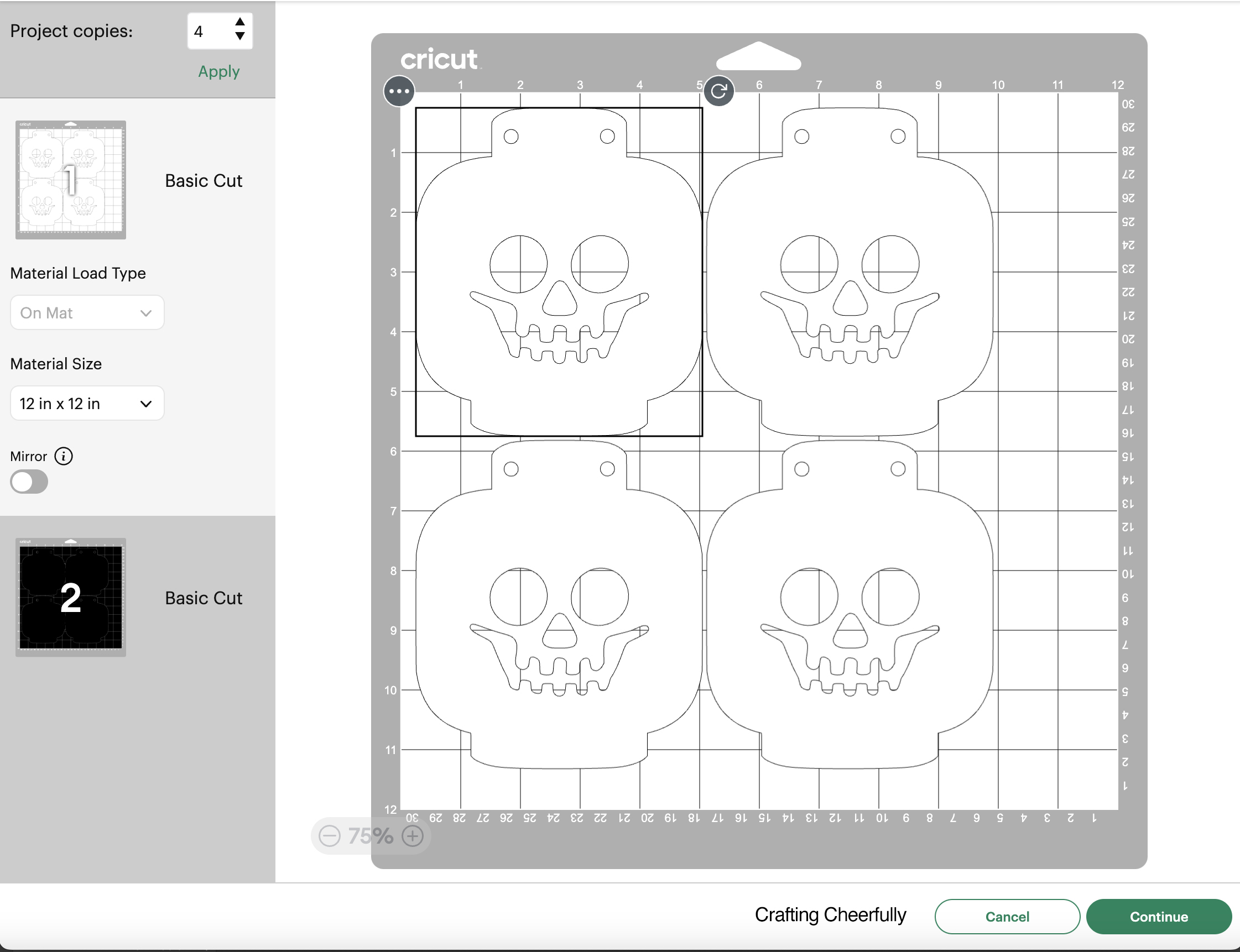The image size is (1240, 952).
Task: Increase Project copies with up arrow
Action: (241, 23)
